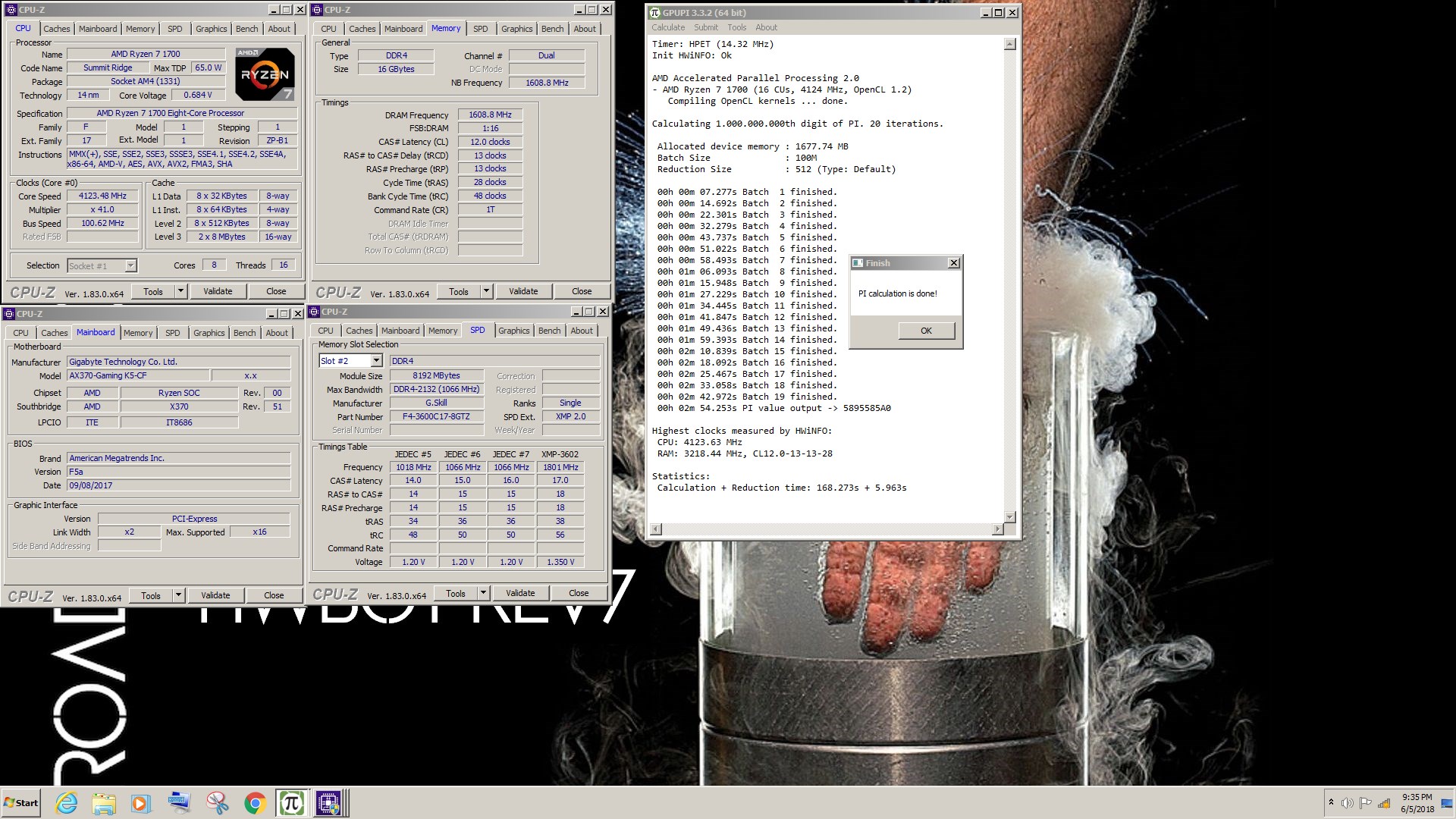Switch to SPD tab in Memory window

tap(481, 29)
